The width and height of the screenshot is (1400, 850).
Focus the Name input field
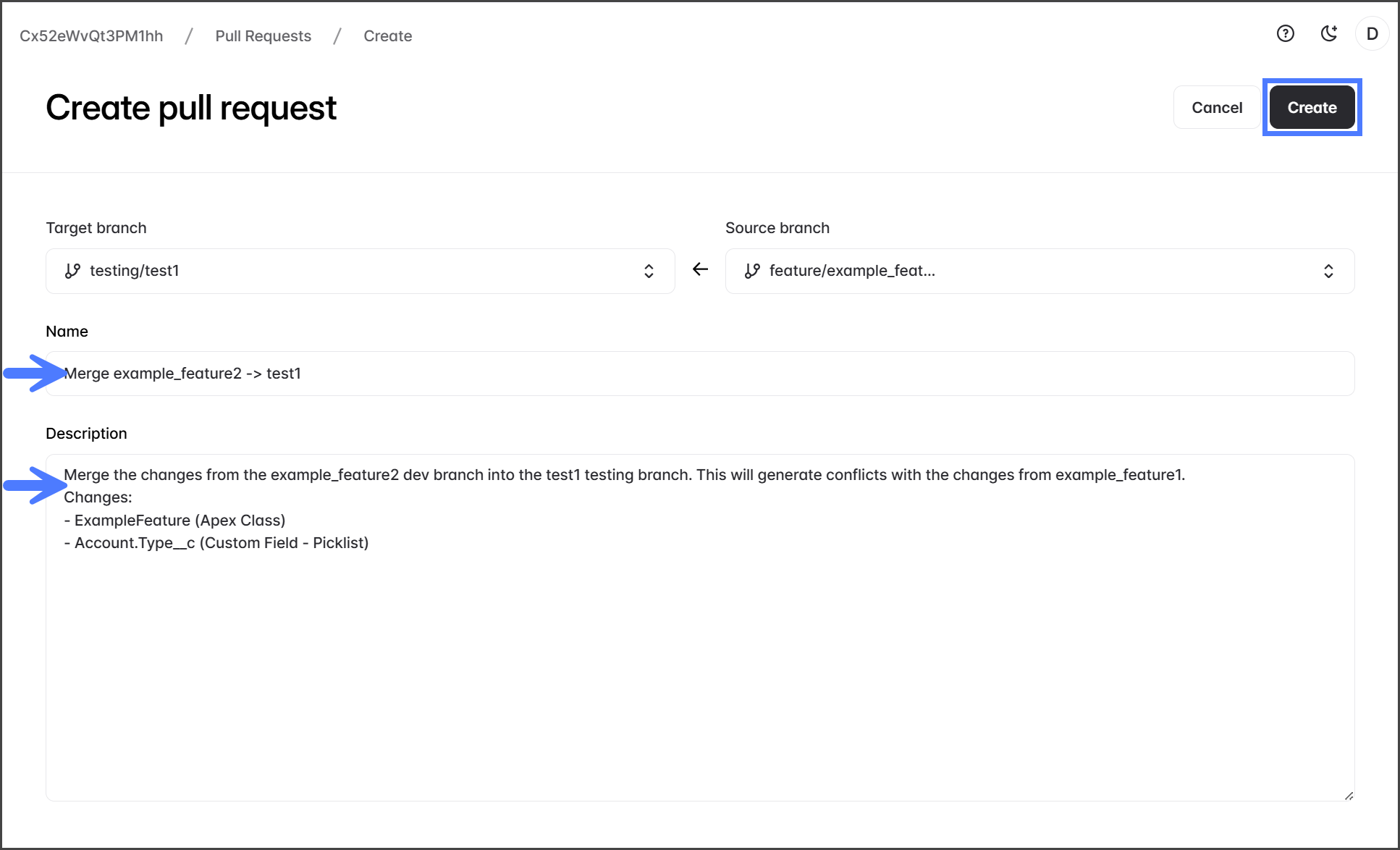[x=699, y=374]
